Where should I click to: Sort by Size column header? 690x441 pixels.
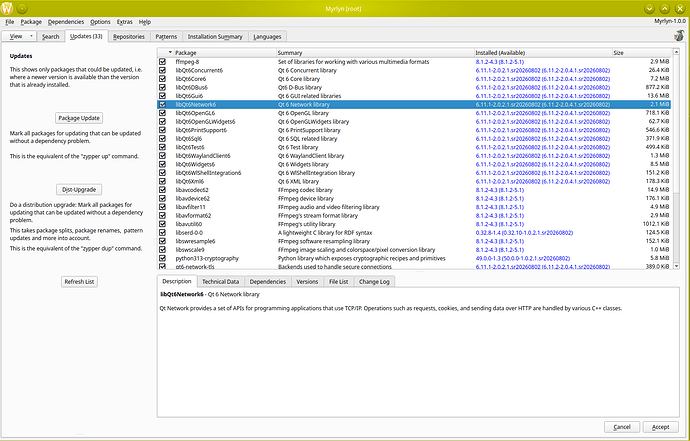pos(642,52)
